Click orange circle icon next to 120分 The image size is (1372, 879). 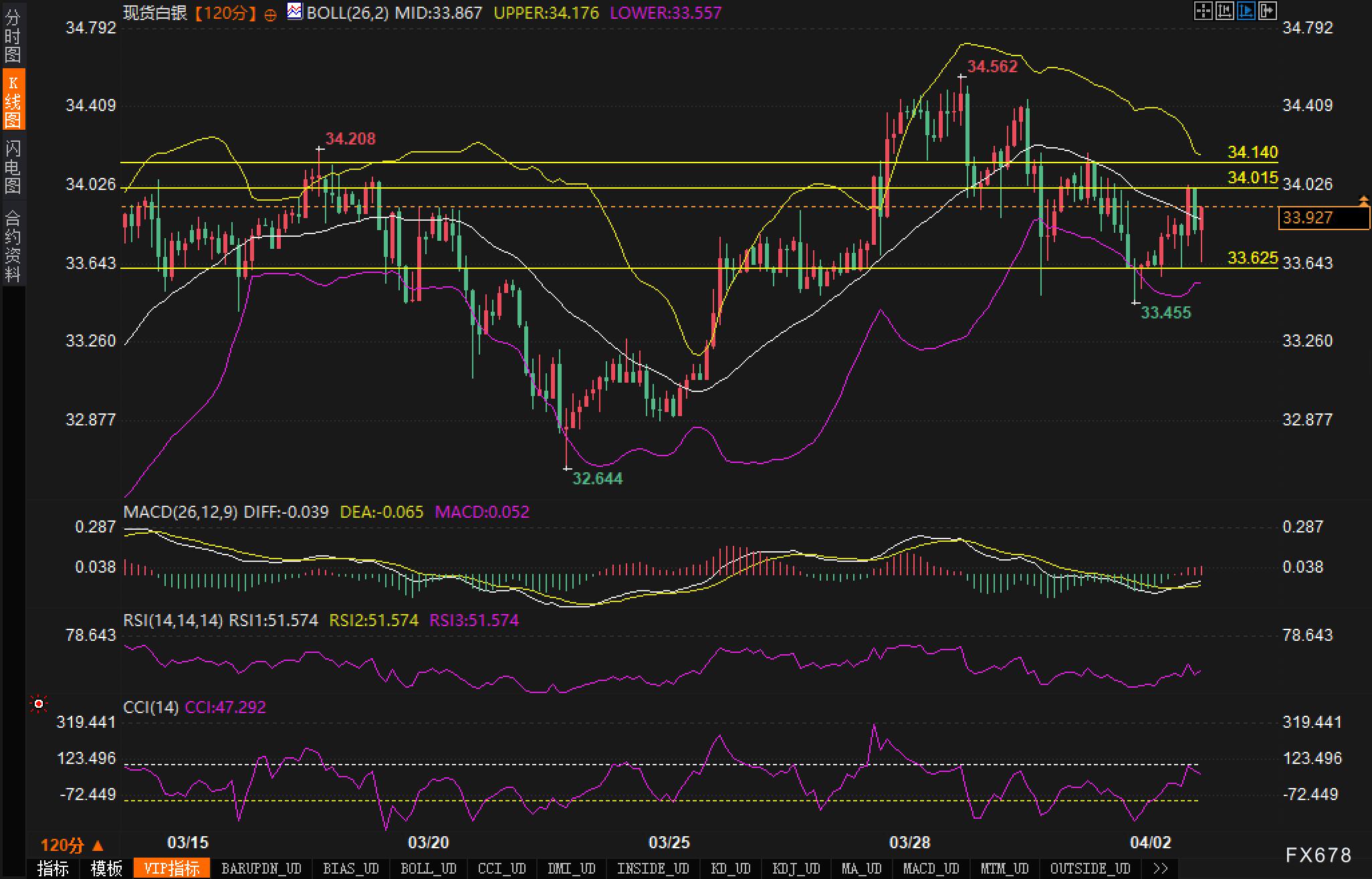pyautogui.click(x=270, y=15)
